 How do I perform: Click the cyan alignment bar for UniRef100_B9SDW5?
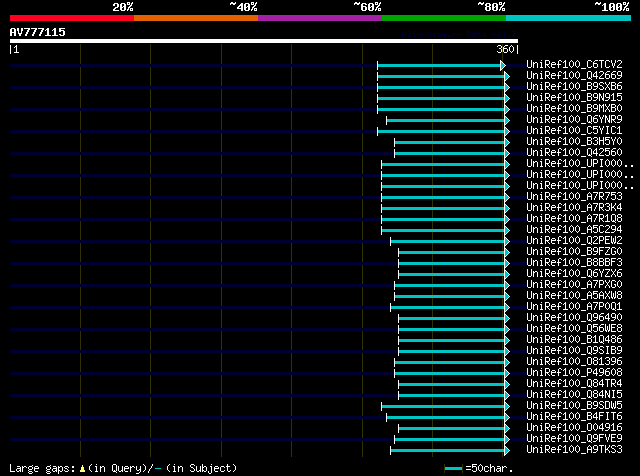[443, 407]
